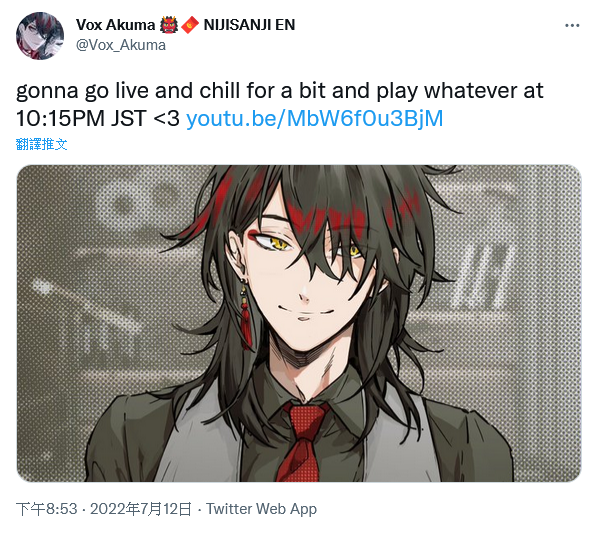Translate the tweet via 翻譯推文
Screen dimensions: 598x534
click(x=42, y=144)
